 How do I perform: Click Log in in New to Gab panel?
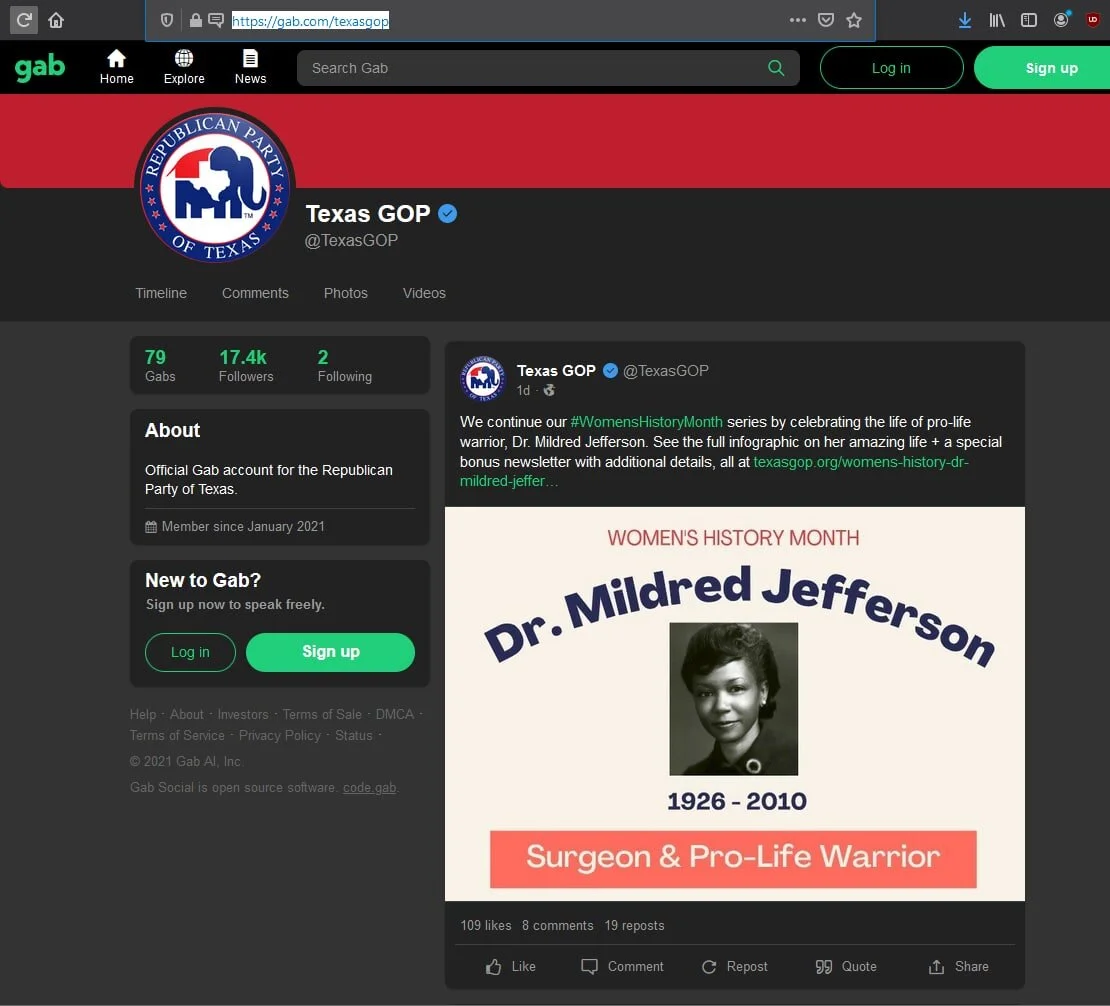tap(190, 652)
